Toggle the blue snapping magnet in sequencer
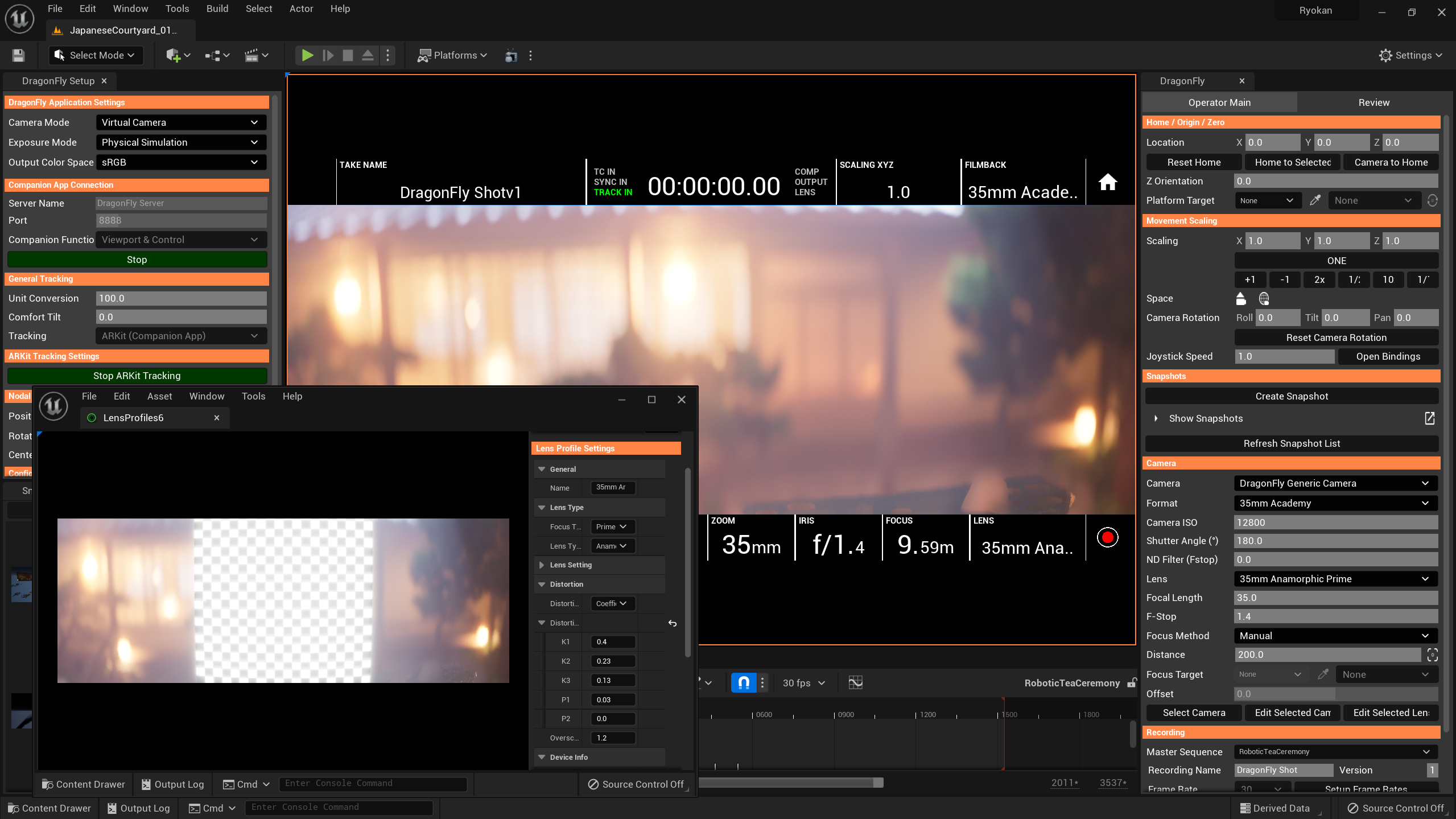 pos(744,682)
